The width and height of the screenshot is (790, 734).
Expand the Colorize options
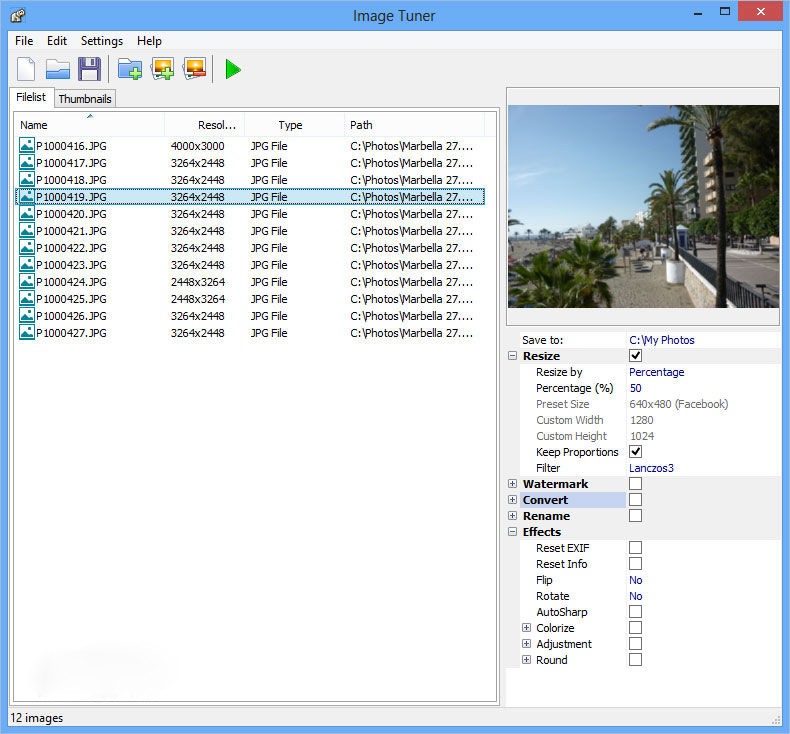527,628
